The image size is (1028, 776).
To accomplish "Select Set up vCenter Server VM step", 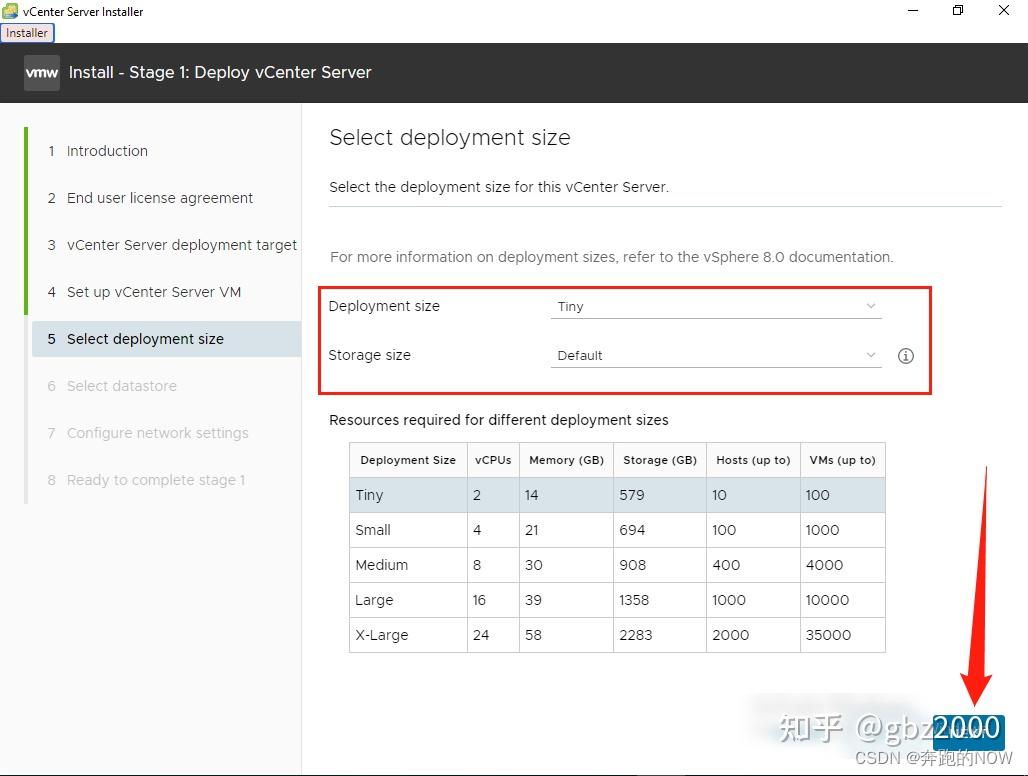I will click(154, 292).
